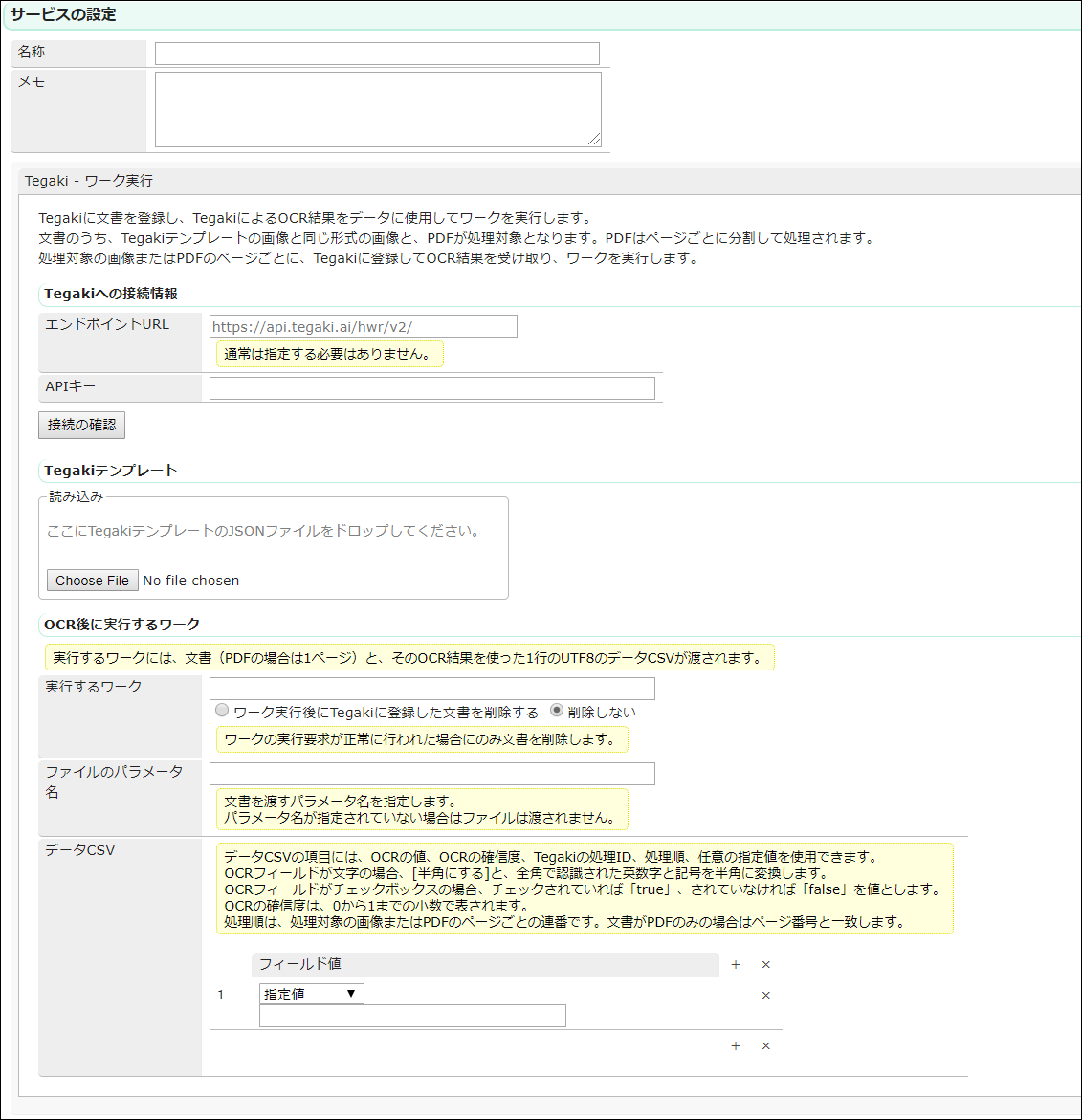Viewport: 1082px width, 1120px height.
Task: Focus the ファイルのパラメータ名 input field
Action: pos(431,774)
